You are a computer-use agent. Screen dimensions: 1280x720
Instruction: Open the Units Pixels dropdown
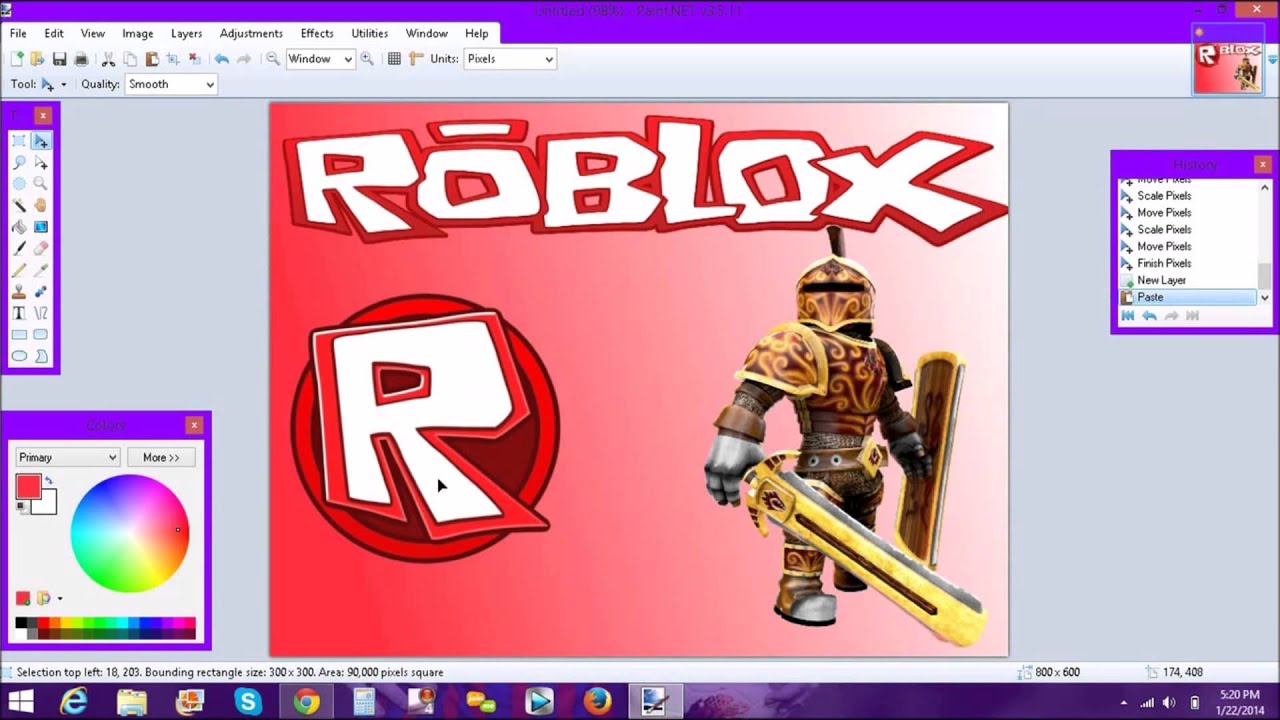(x=510, y=59)
